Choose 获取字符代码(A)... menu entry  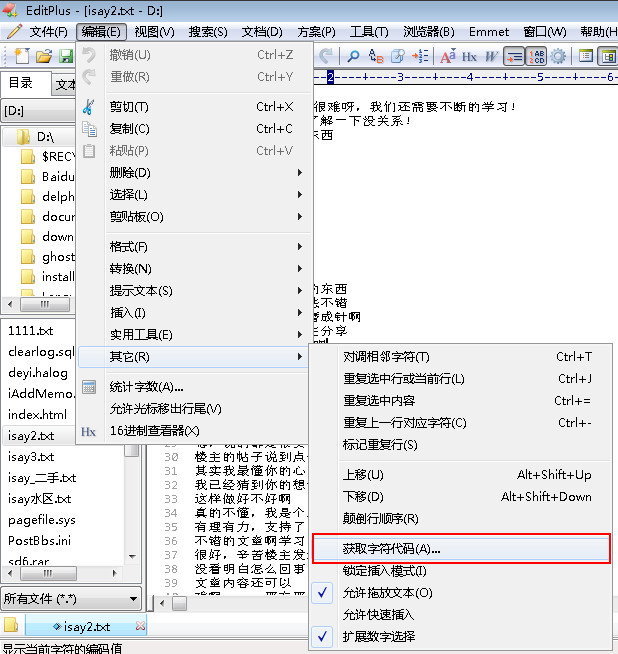pos(461,549)
